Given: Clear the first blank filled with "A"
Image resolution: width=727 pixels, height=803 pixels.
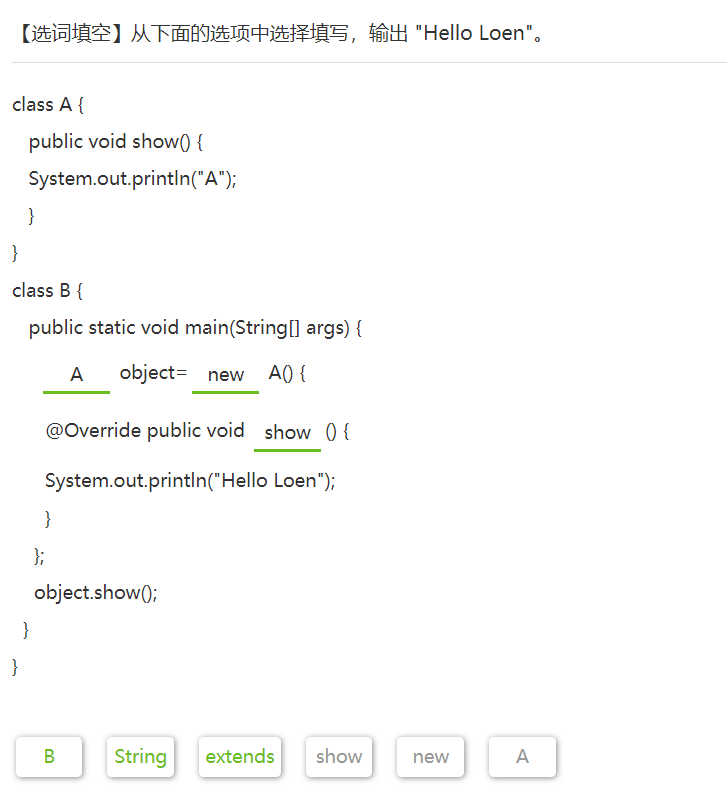Looking at the screenshot, I should (x=77, y=375).
